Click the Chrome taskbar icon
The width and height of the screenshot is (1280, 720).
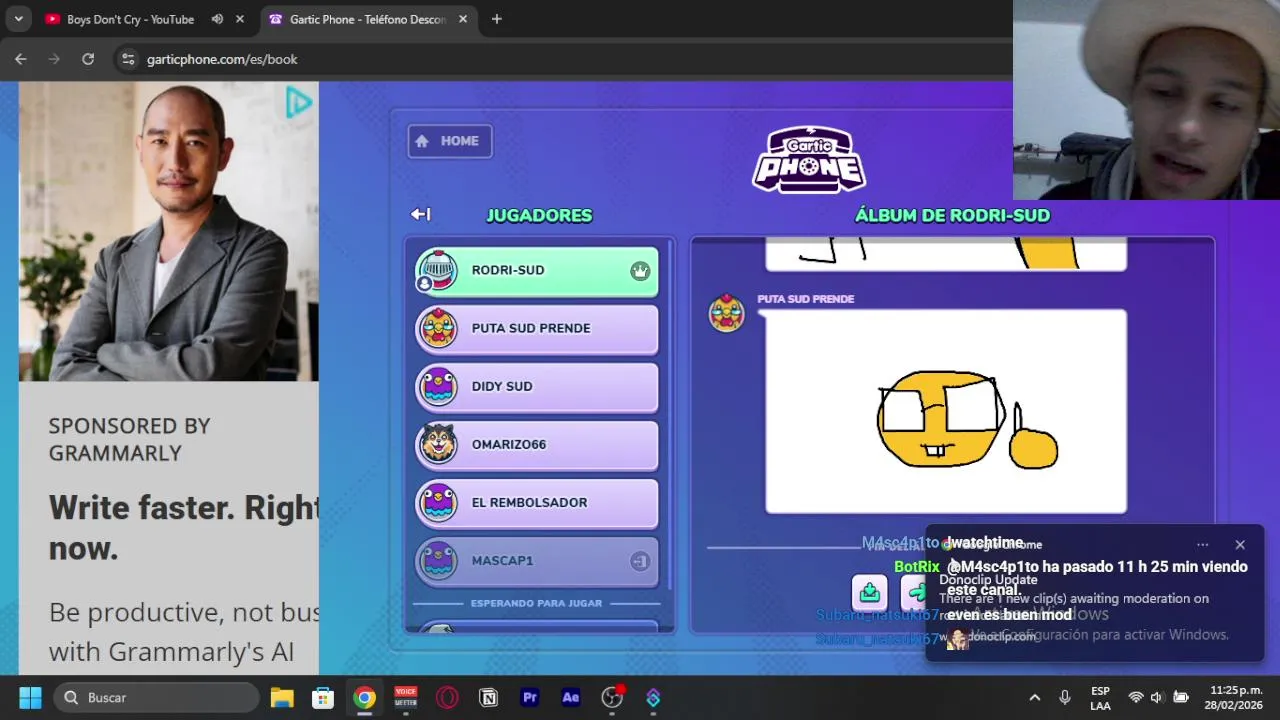coord(364,697)
